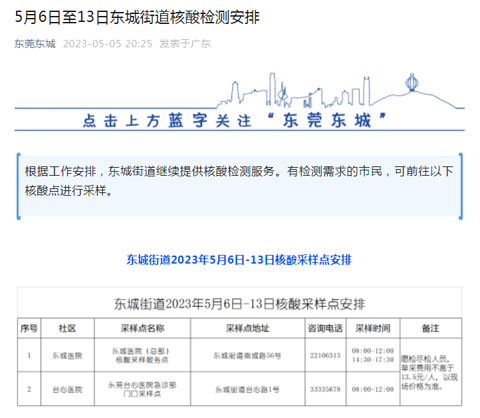Click the 社区 column header
The width and height of the screenshot is (480, 418).
tap(67, 328)
